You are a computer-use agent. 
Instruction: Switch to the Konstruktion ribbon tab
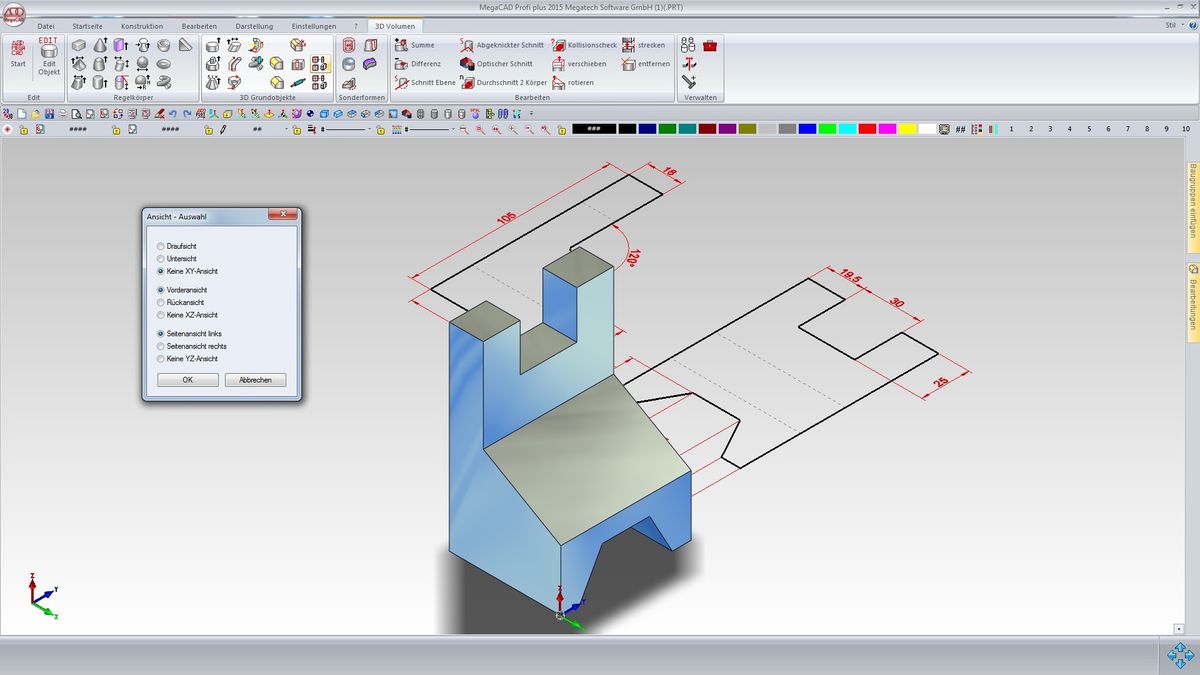[142, 26]
